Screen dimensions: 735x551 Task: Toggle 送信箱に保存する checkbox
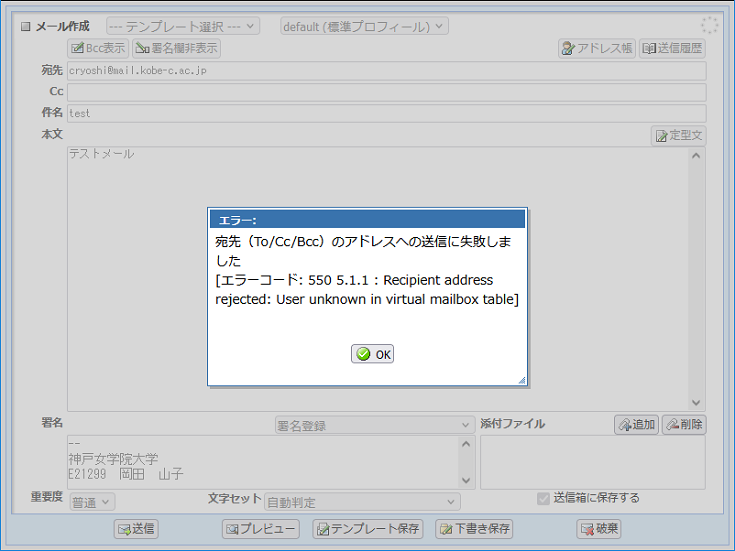click(543, 498)
